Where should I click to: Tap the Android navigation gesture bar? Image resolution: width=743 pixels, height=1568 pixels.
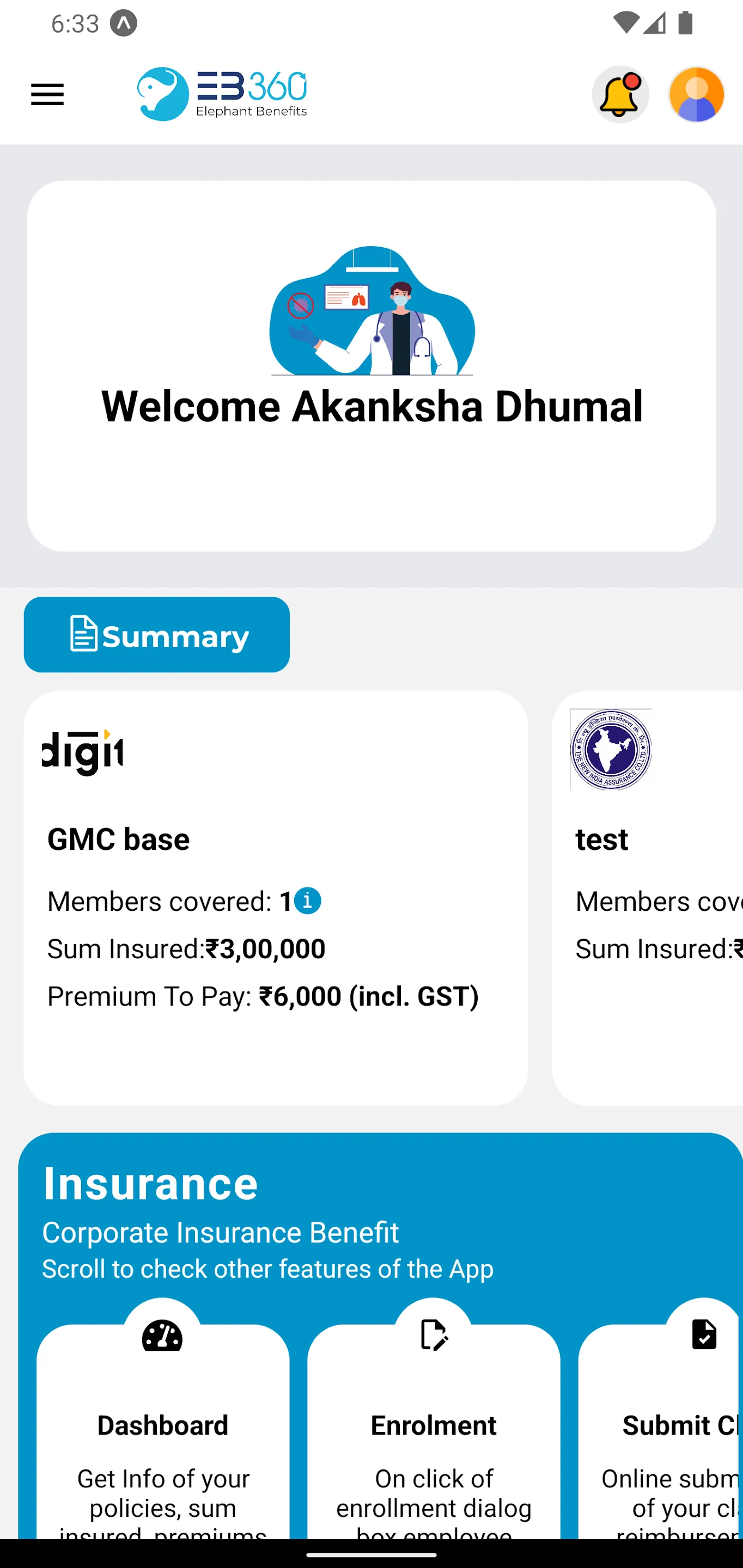371,1554
